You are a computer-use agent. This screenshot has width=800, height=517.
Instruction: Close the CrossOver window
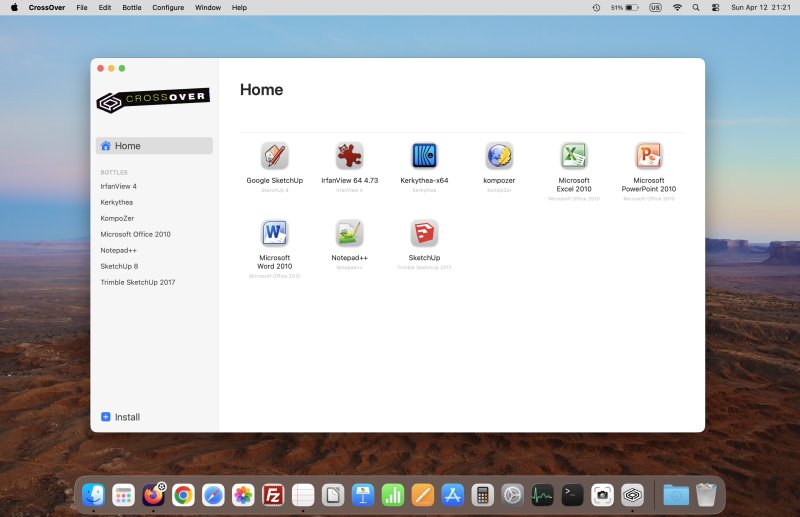pos(101,68)
